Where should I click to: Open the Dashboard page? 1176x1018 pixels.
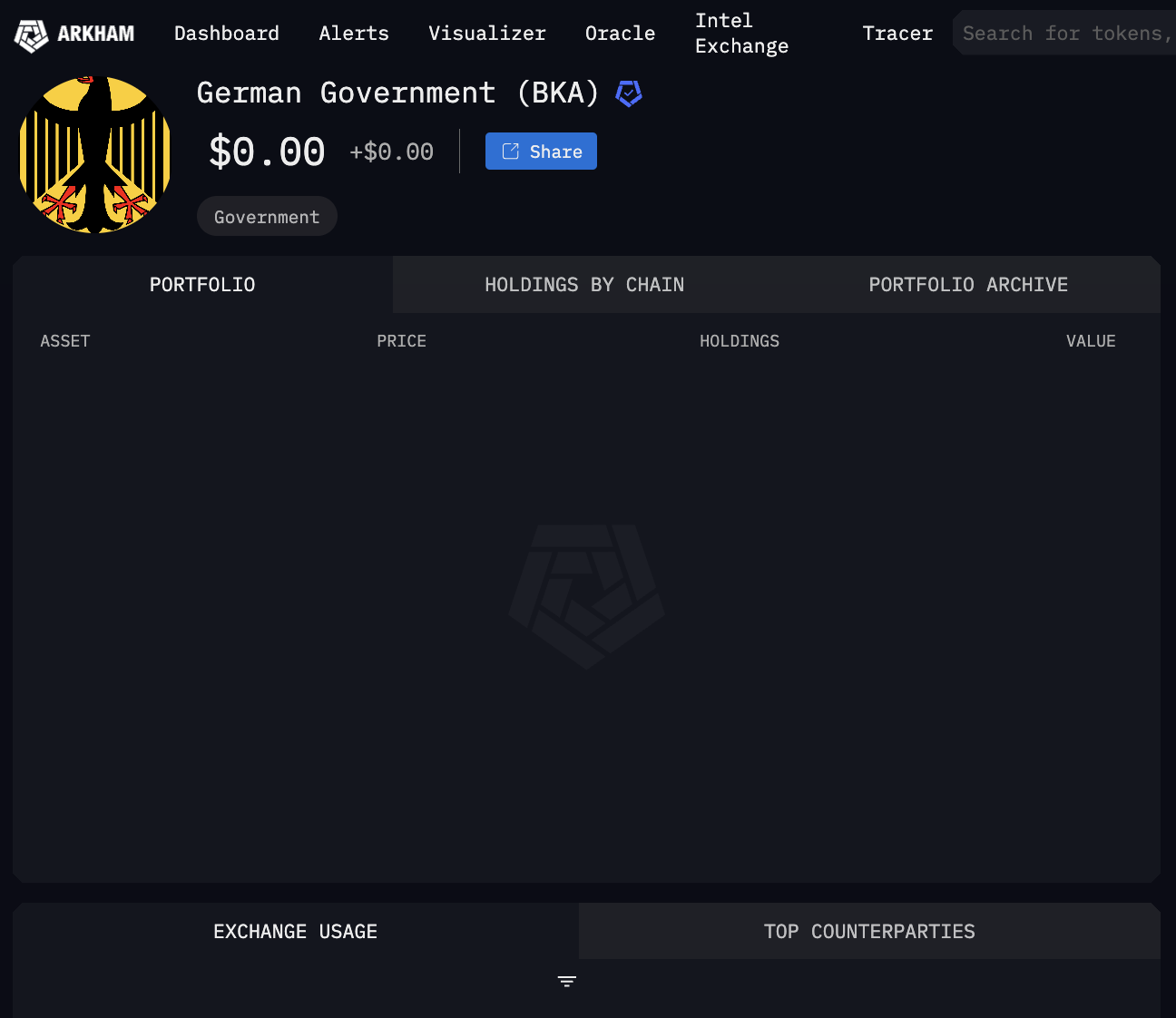(227, 34)
